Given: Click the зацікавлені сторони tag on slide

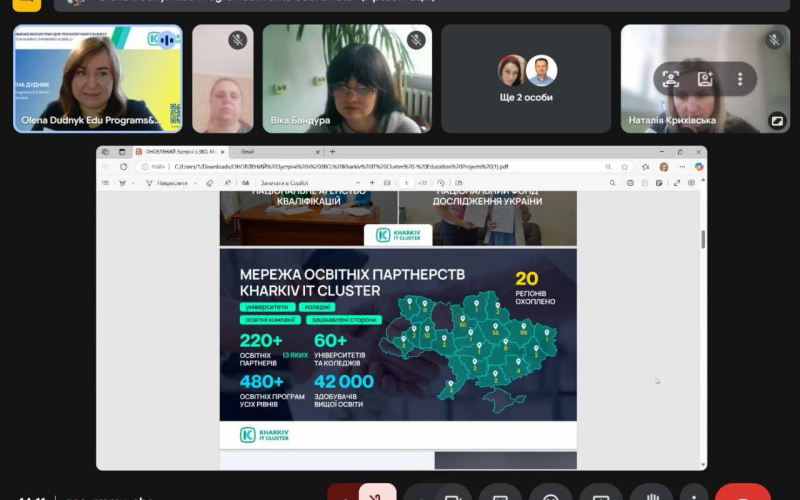Looking at the screenshot, I should click(x=344, y=320).
